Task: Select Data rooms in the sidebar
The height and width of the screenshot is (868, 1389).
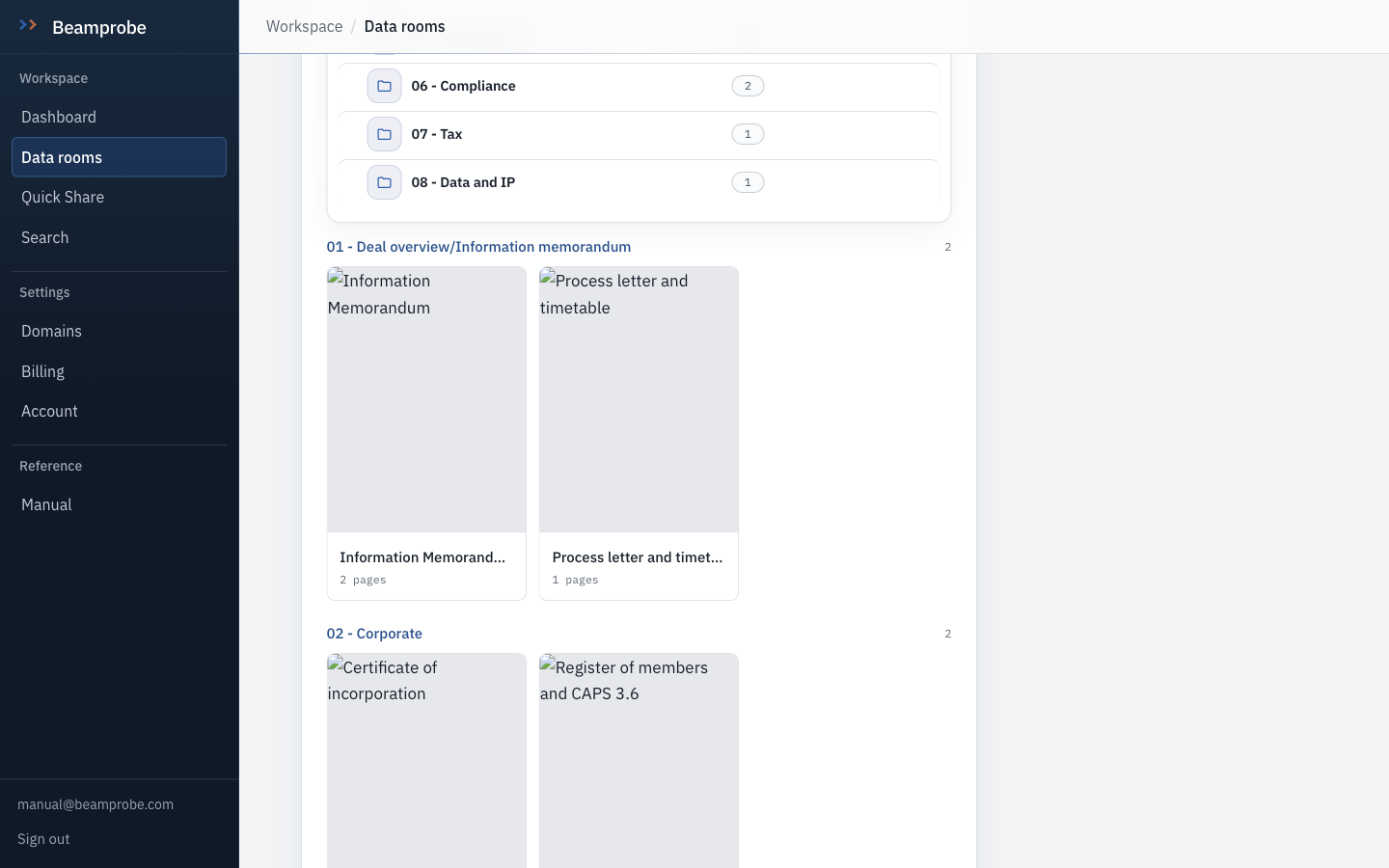Action: [119, 157]
